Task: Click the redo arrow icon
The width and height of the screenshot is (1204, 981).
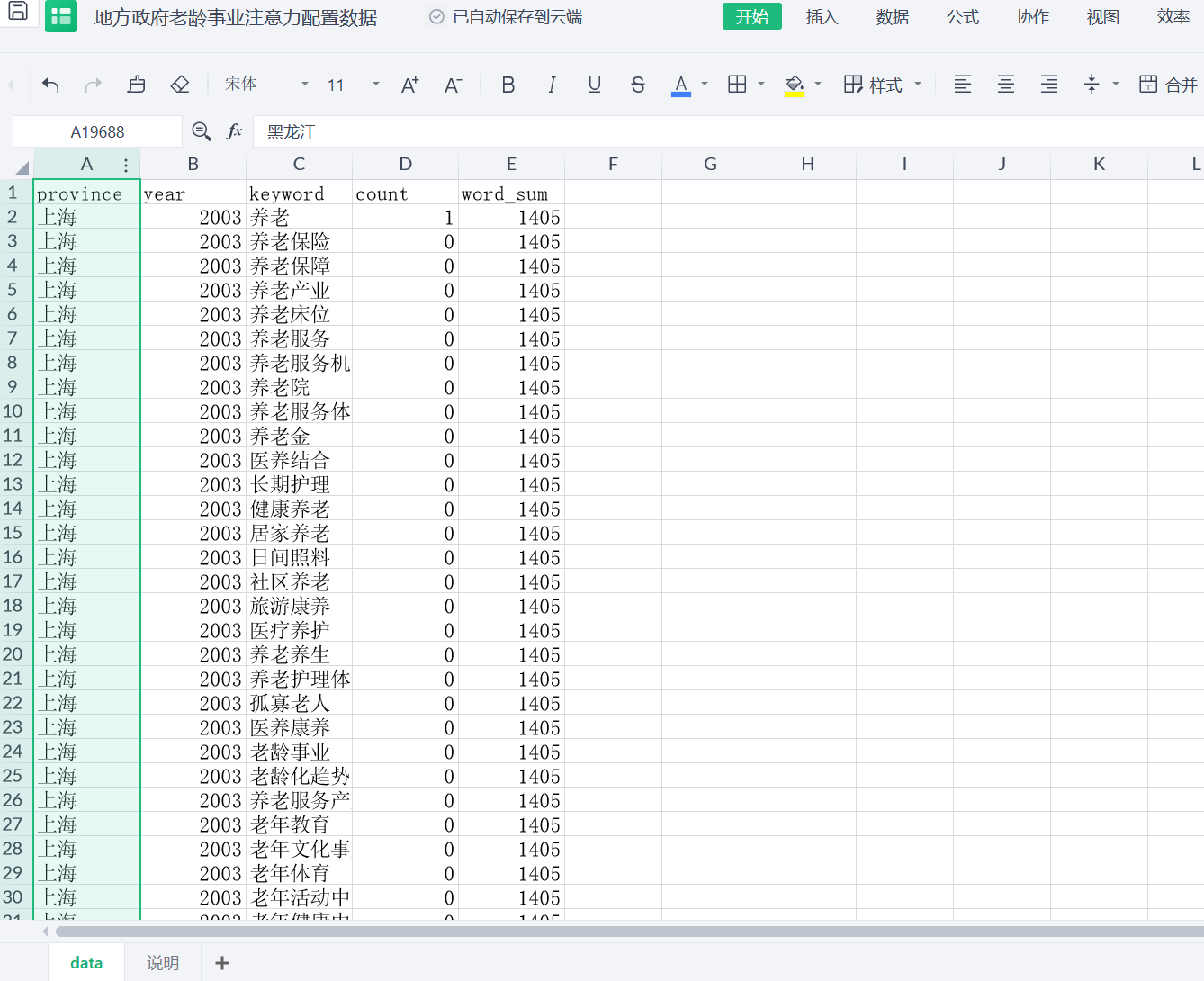Action: 93,85
